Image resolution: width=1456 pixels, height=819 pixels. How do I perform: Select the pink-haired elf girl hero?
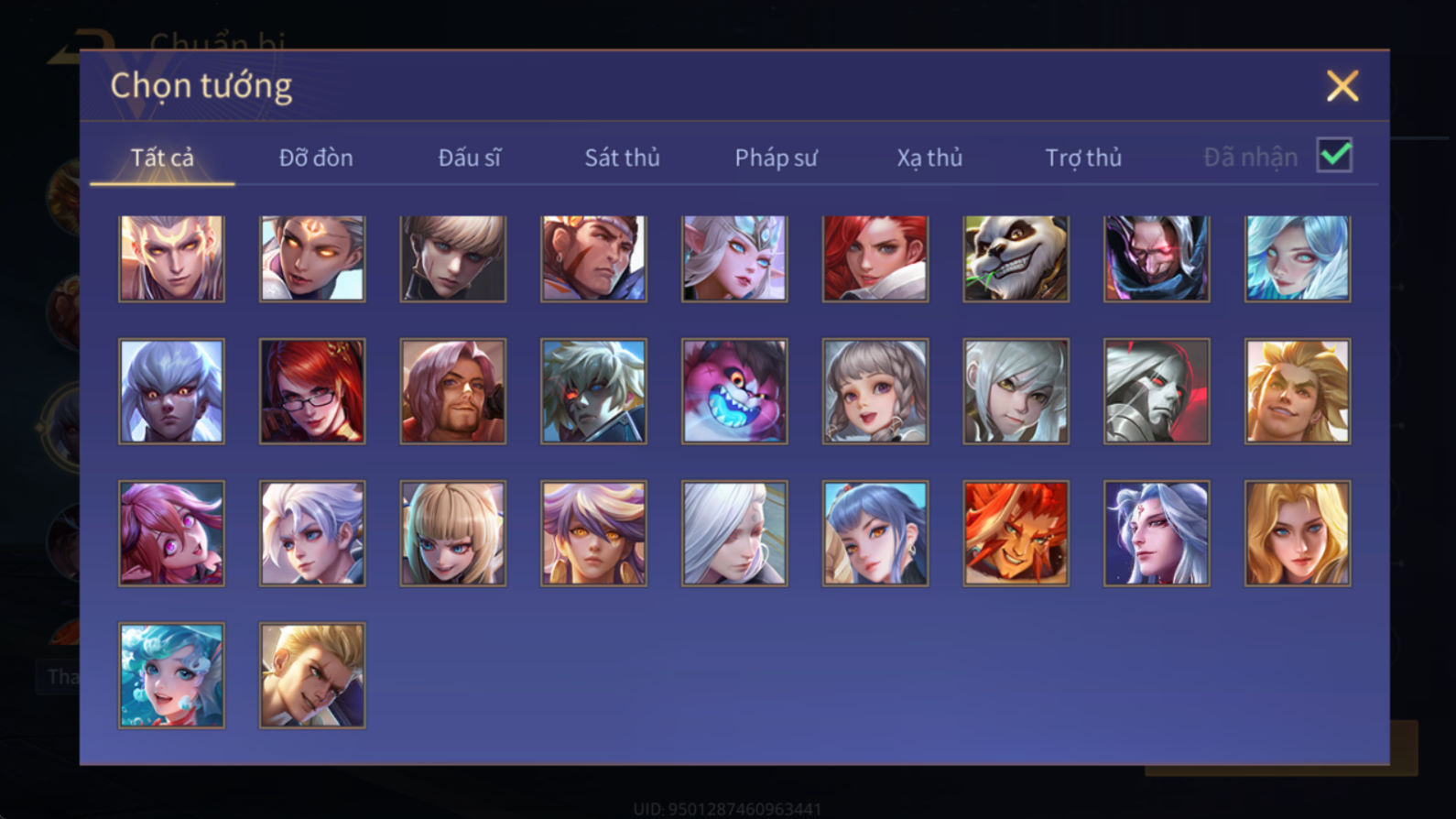171,533
